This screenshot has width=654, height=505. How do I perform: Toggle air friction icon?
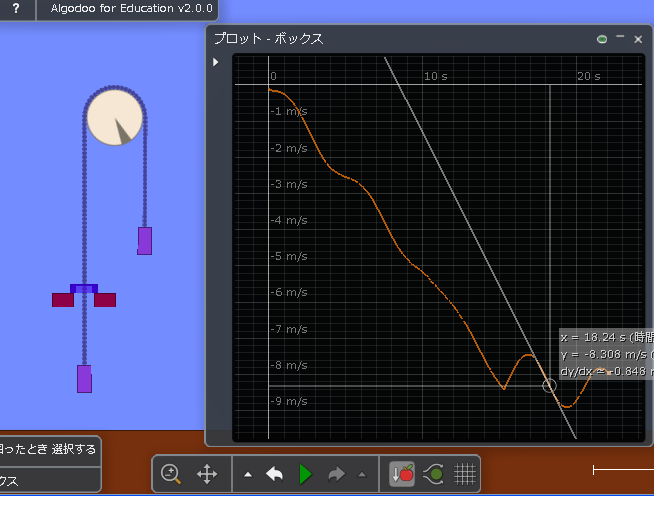(x=434, y=474)
